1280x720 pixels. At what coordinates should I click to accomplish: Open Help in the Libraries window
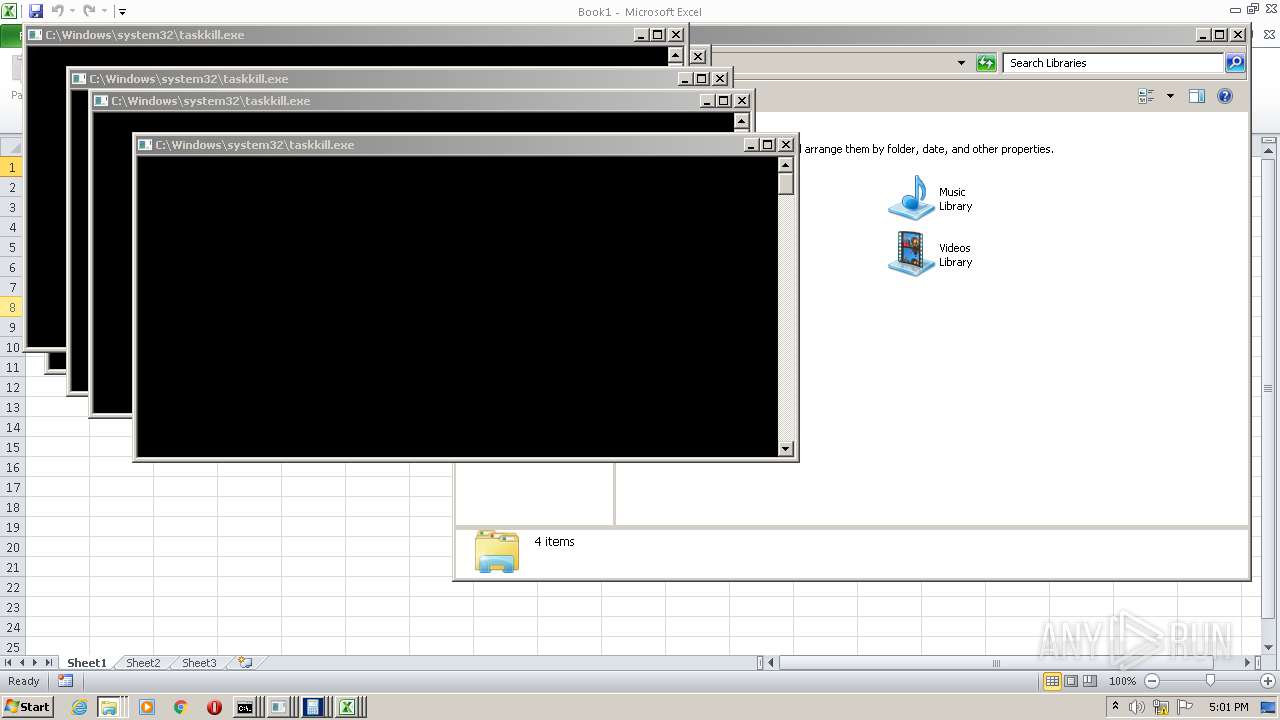1225,96
